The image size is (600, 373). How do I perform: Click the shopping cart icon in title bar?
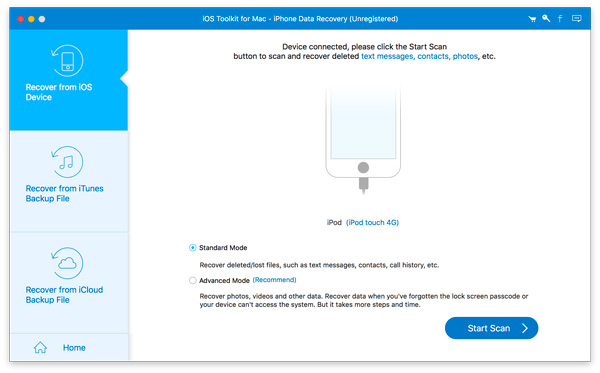click(532, 19)
